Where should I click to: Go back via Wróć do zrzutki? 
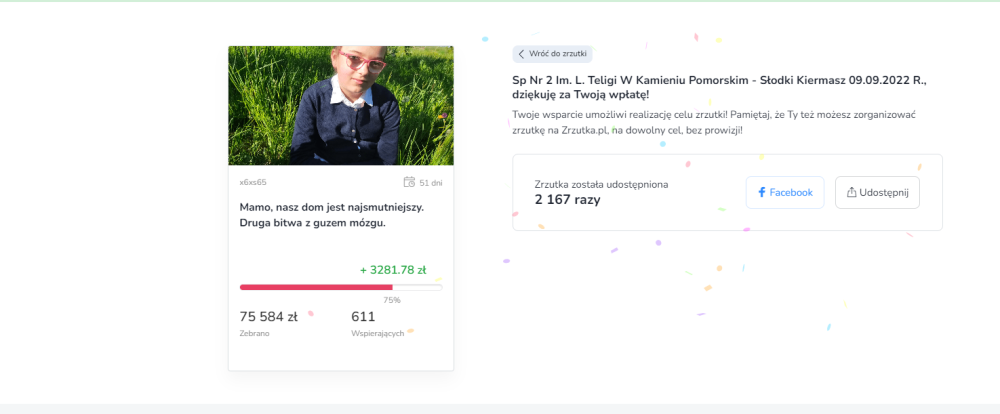point(552,54)
